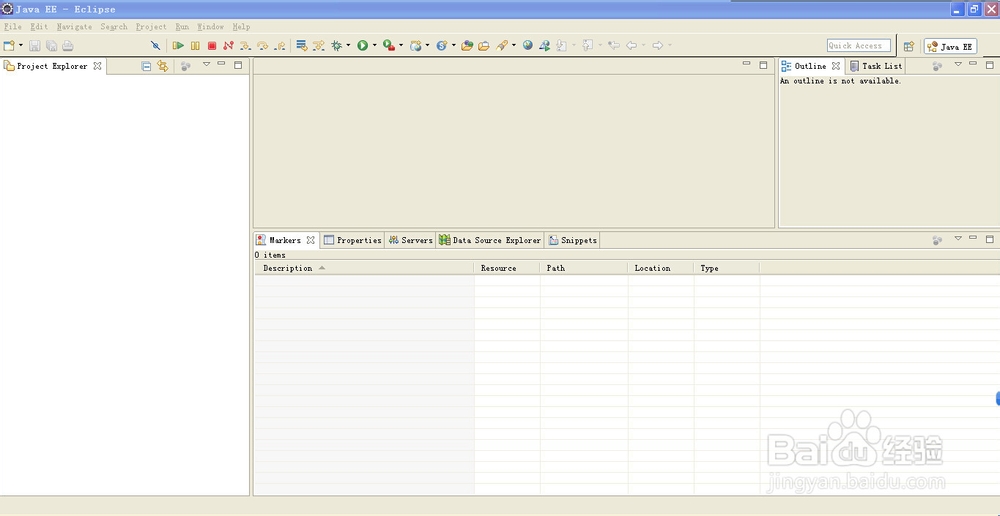Open the Outline View Menu triangle

958,64
